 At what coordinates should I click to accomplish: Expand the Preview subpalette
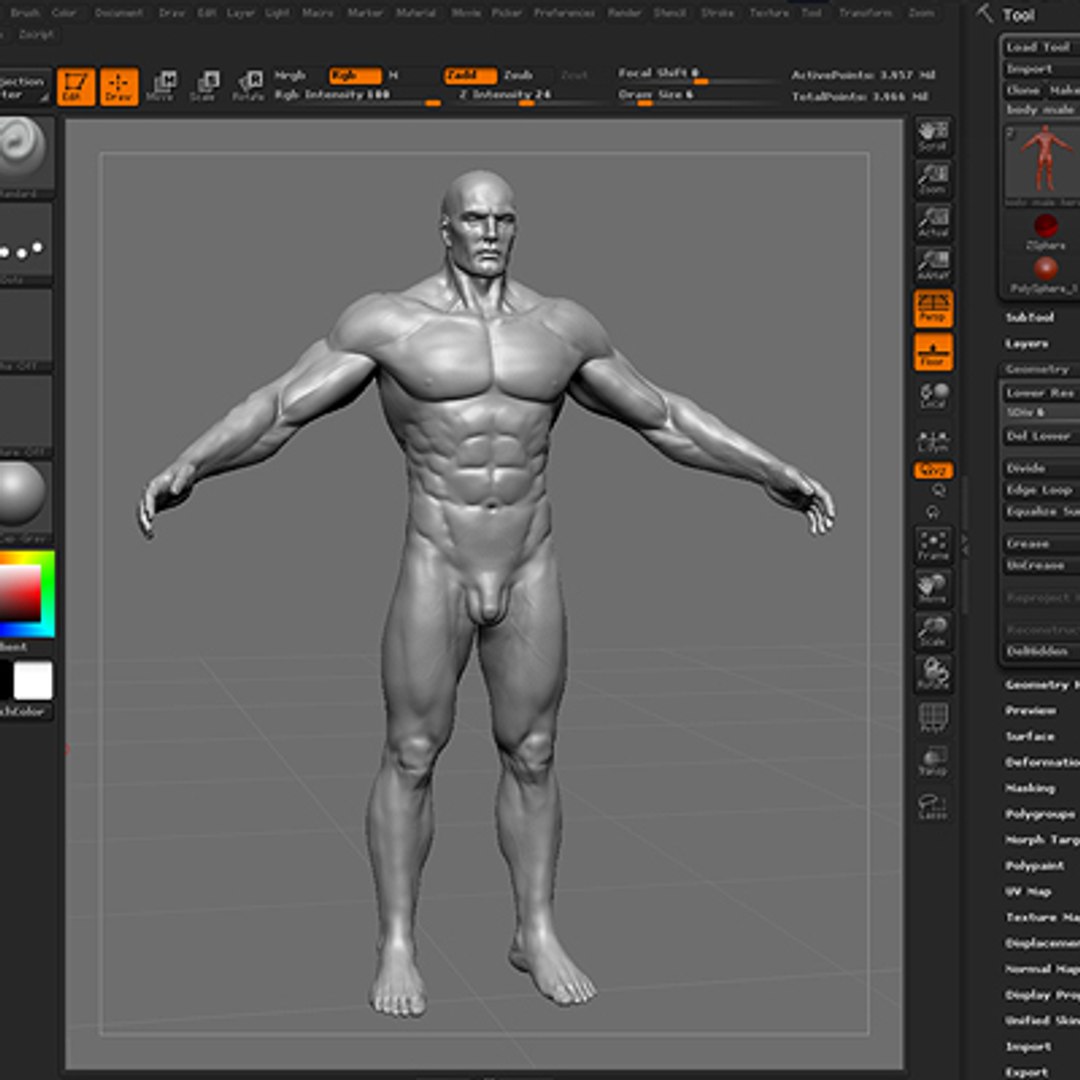[x=1030, y=710]
